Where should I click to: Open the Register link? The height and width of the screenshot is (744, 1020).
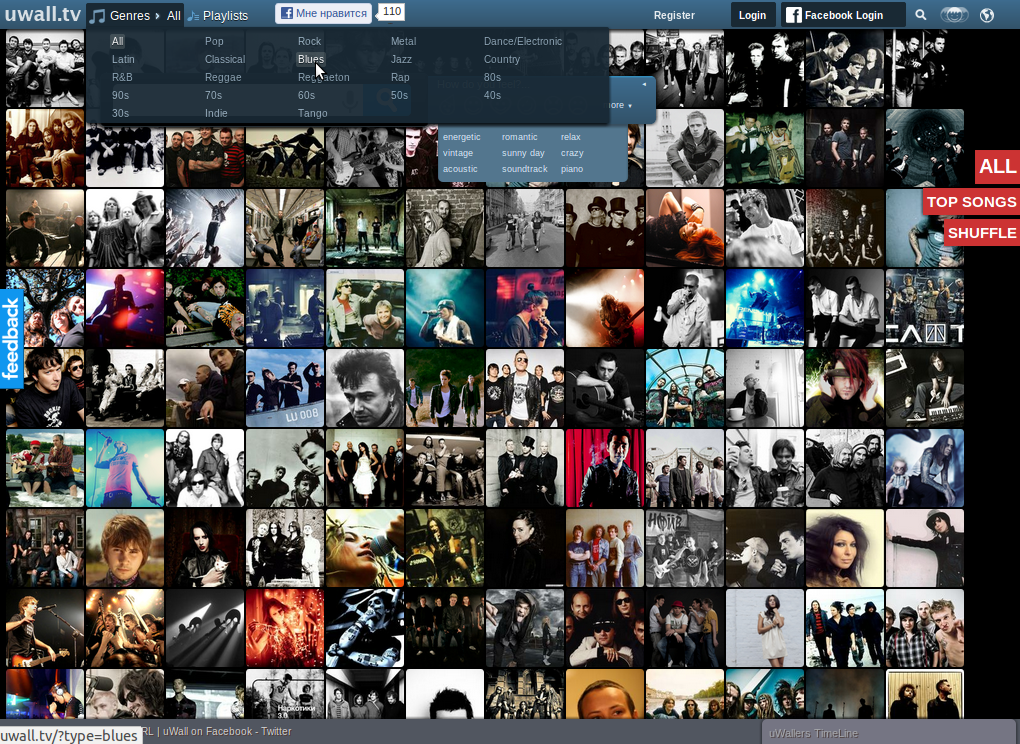[x=674, y=15]
